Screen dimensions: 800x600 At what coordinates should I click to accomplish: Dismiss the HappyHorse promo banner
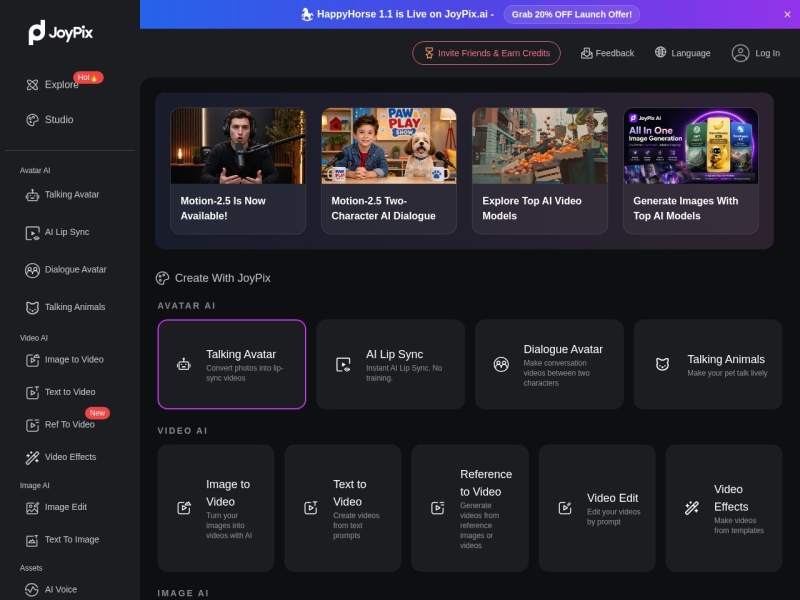787,14
